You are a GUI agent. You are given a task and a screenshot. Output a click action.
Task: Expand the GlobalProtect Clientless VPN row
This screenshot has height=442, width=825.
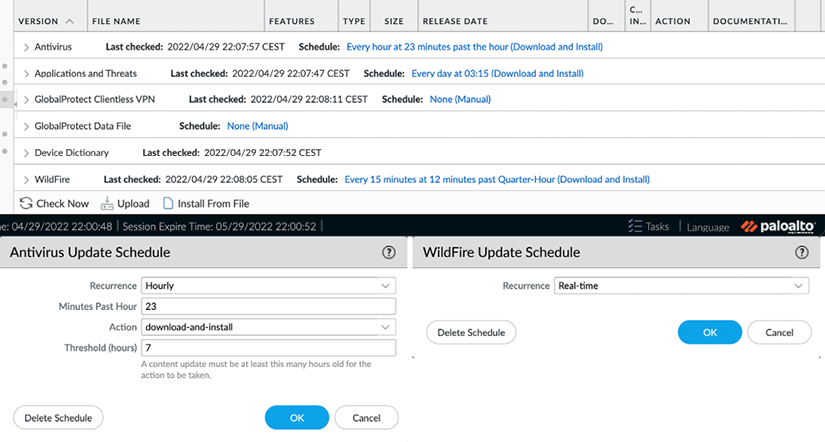coord(26,99)
